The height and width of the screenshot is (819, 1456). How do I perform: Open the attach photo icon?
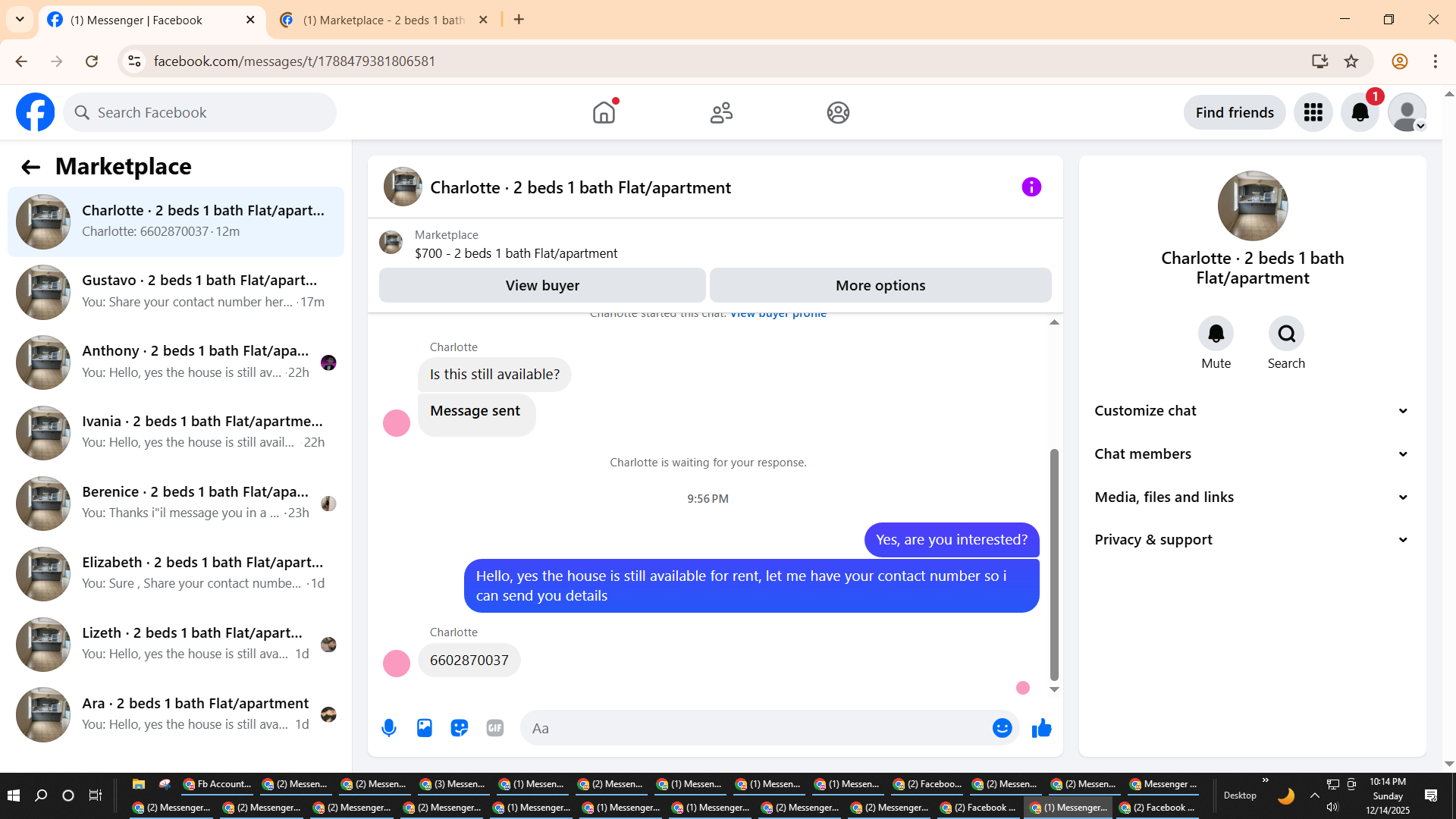[x=425, y=728]
